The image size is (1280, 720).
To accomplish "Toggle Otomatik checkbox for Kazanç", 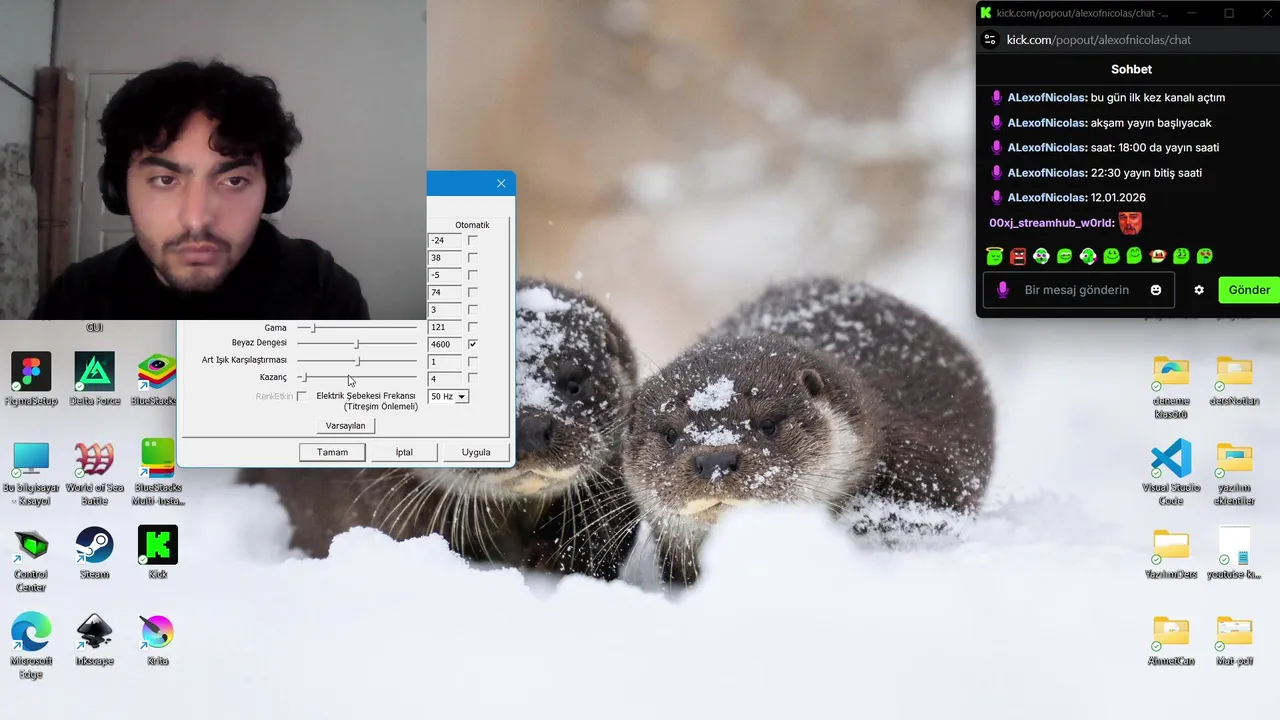I will [x=473, y=378].
